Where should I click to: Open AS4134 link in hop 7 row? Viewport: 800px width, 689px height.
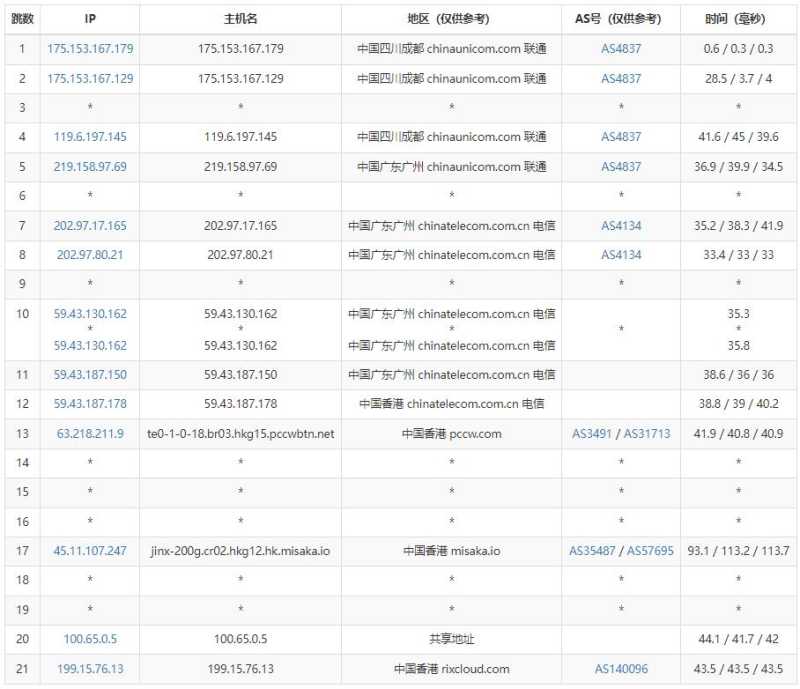621,226
